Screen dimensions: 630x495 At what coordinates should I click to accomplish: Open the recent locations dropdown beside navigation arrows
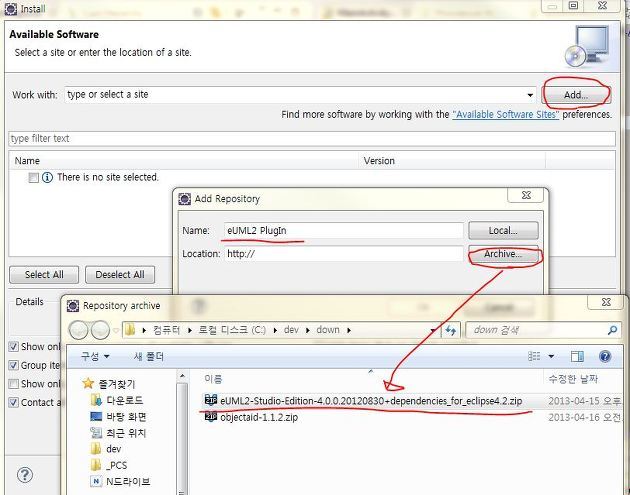click(x=115, y=331)
